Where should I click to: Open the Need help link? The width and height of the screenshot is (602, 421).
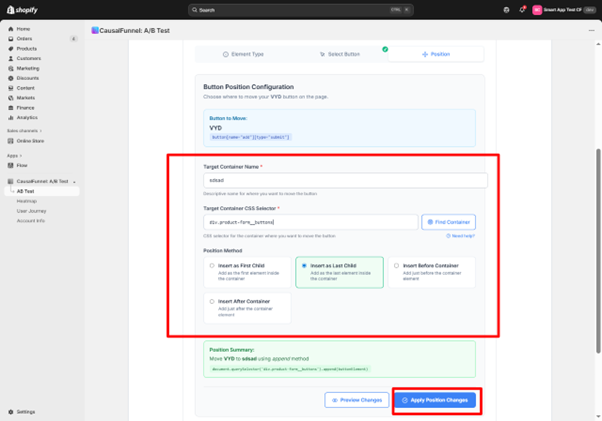(x=460, y=236)
